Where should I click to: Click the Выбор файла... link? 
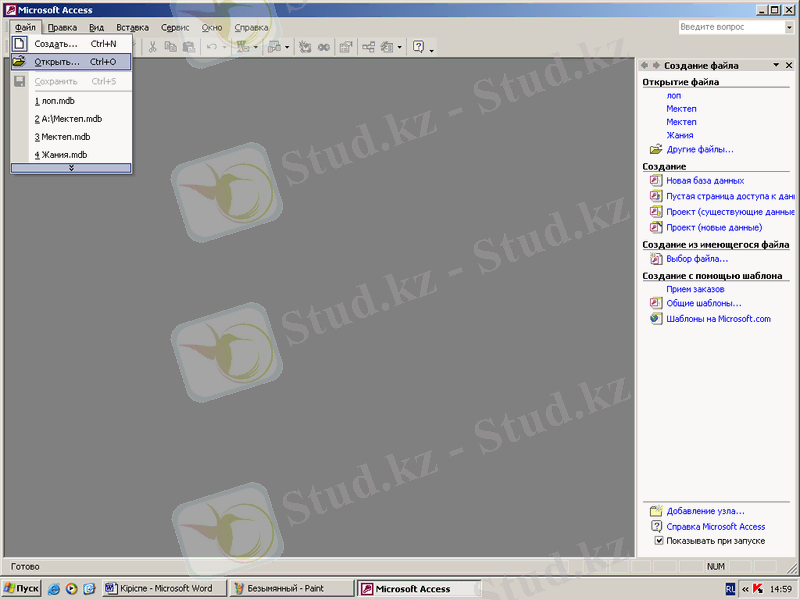point(697,259)
